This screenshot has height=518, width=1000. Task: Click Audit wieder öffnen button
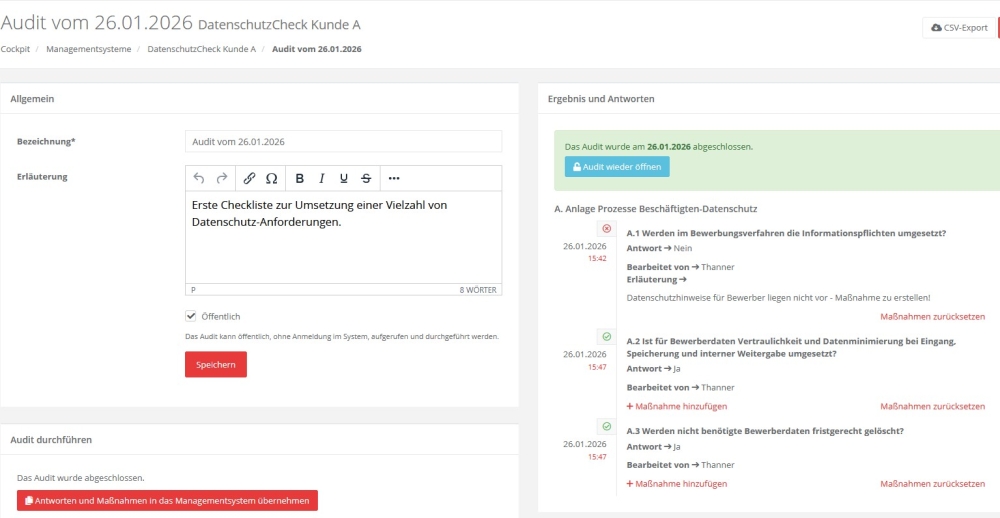(x=616, y=167)
